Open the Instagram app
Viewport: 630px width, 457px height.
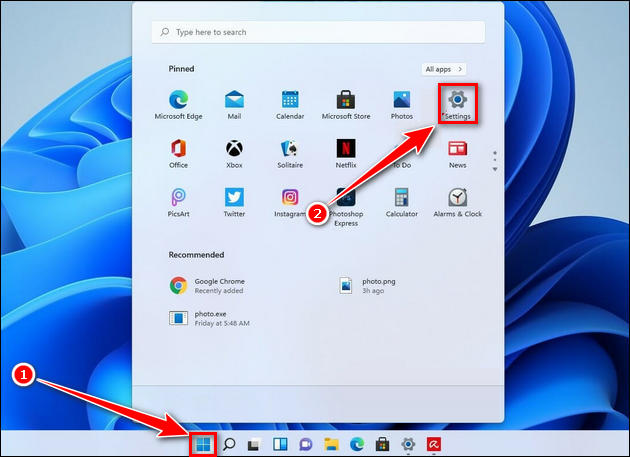tap(290, 203)
